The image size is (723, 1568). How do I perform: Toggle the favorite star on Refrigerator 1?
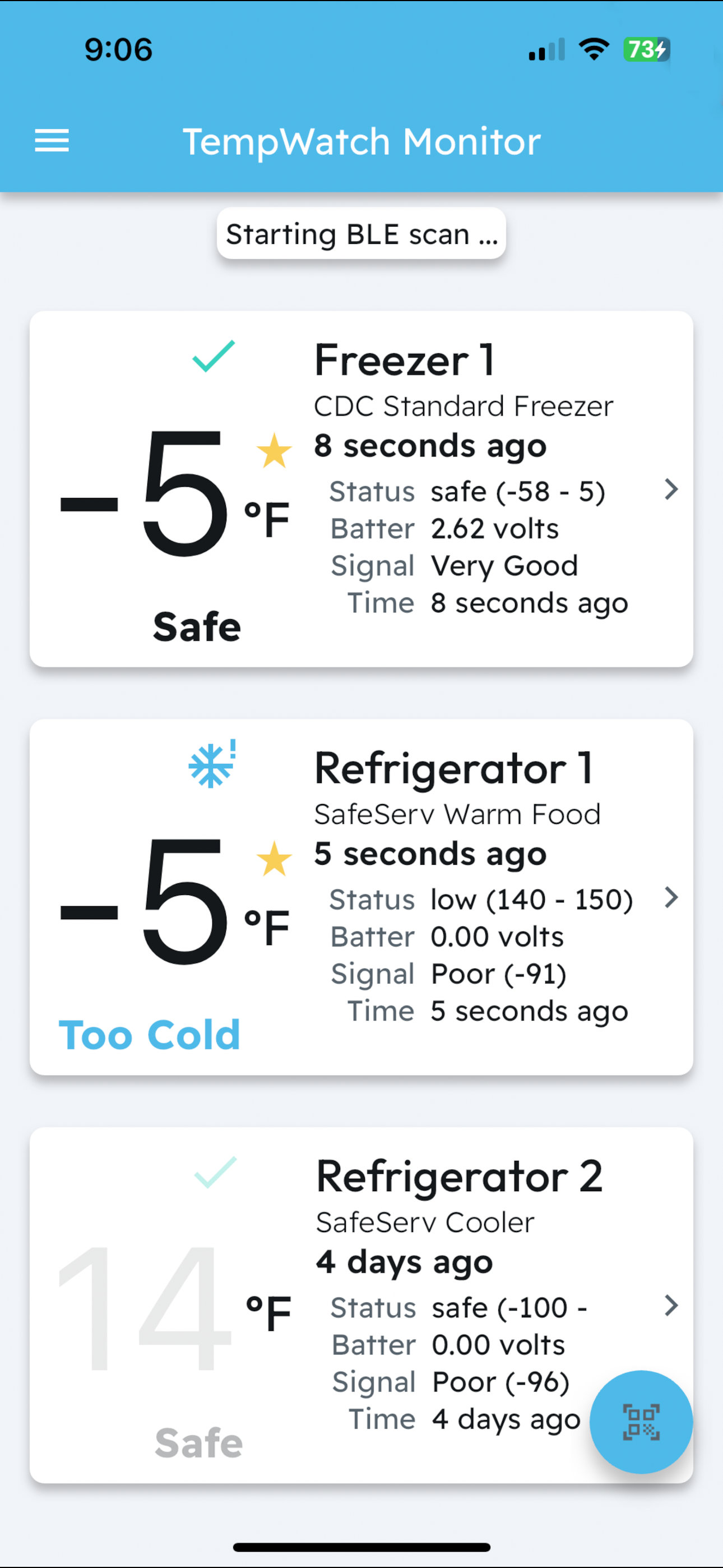tap(275, 859)
